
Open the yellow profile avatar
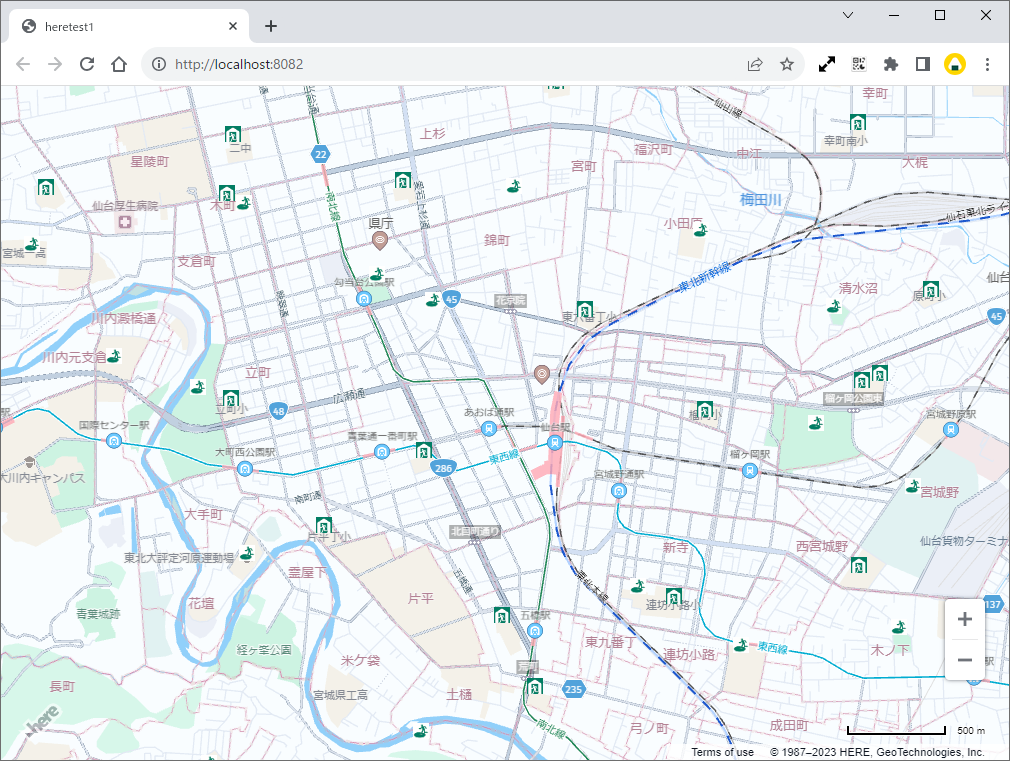(955, 64)
